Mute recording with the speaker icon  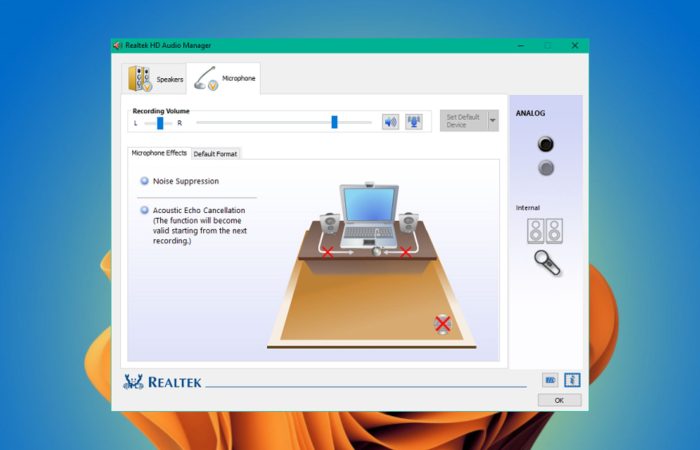click(x=391, y=121)
